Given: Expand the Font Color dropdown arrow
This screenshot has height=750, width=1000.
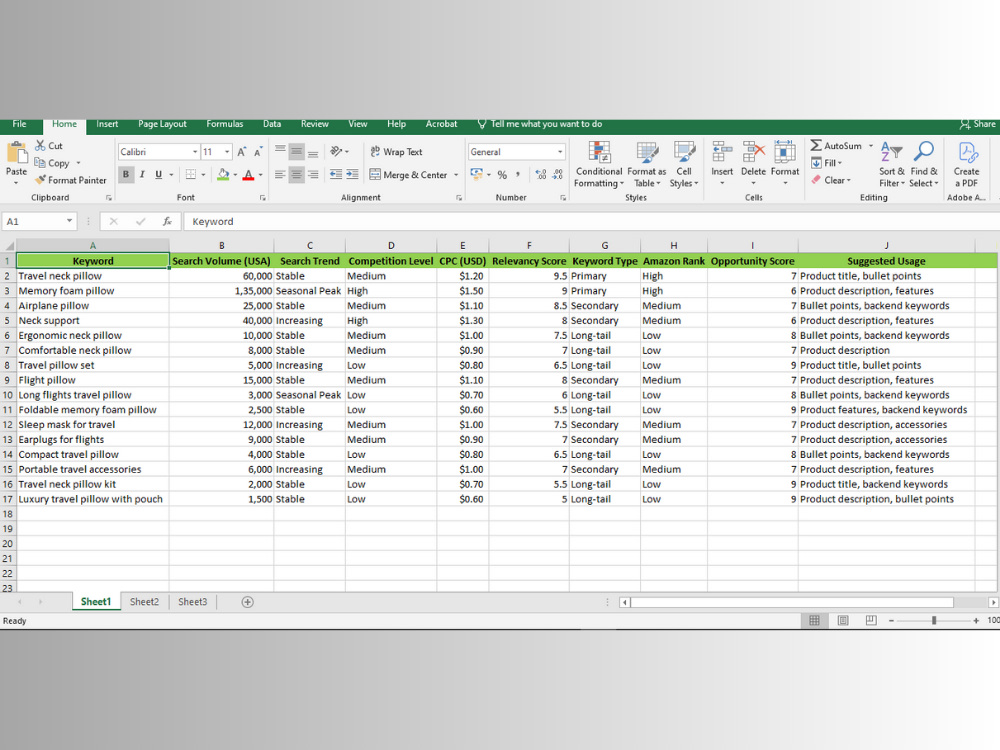Looking at the screenshot, I should pyautogui.click(x=260, y=174).
